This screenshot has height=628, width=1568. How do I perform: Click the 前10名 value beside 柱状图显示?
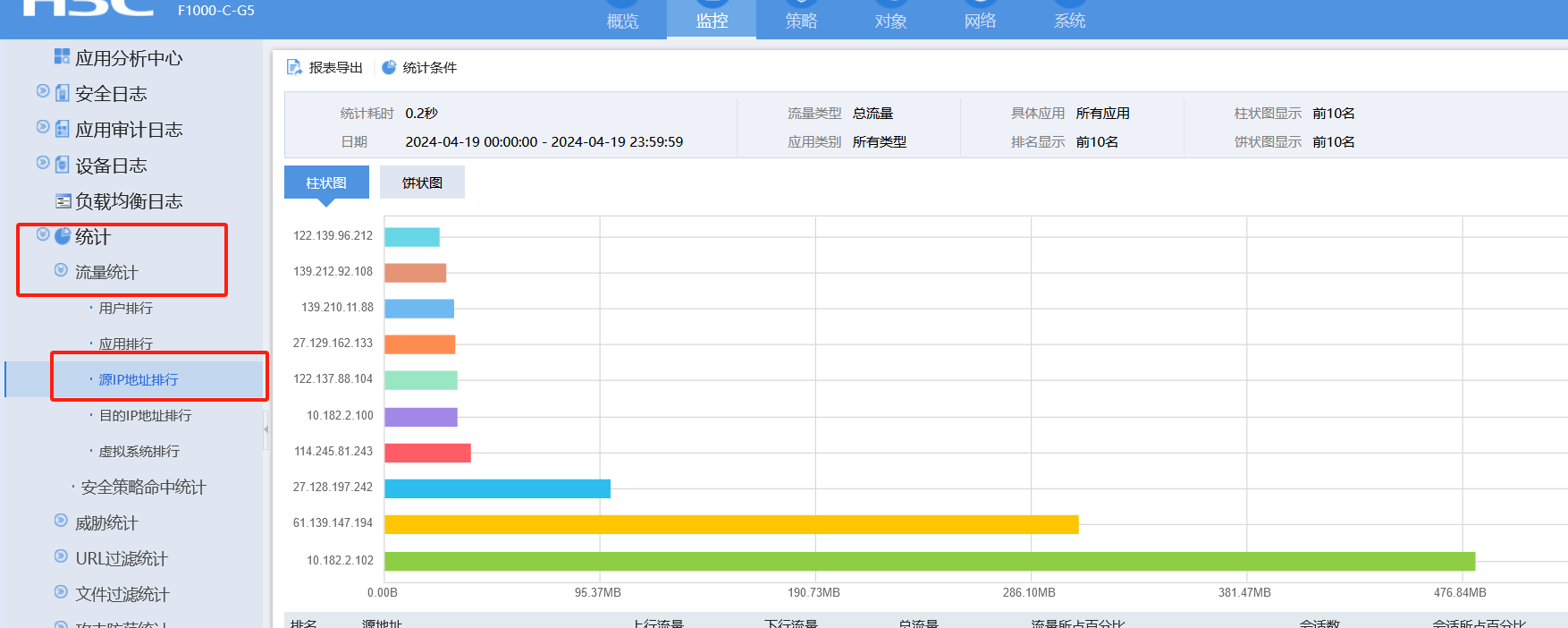(1334, 113)
